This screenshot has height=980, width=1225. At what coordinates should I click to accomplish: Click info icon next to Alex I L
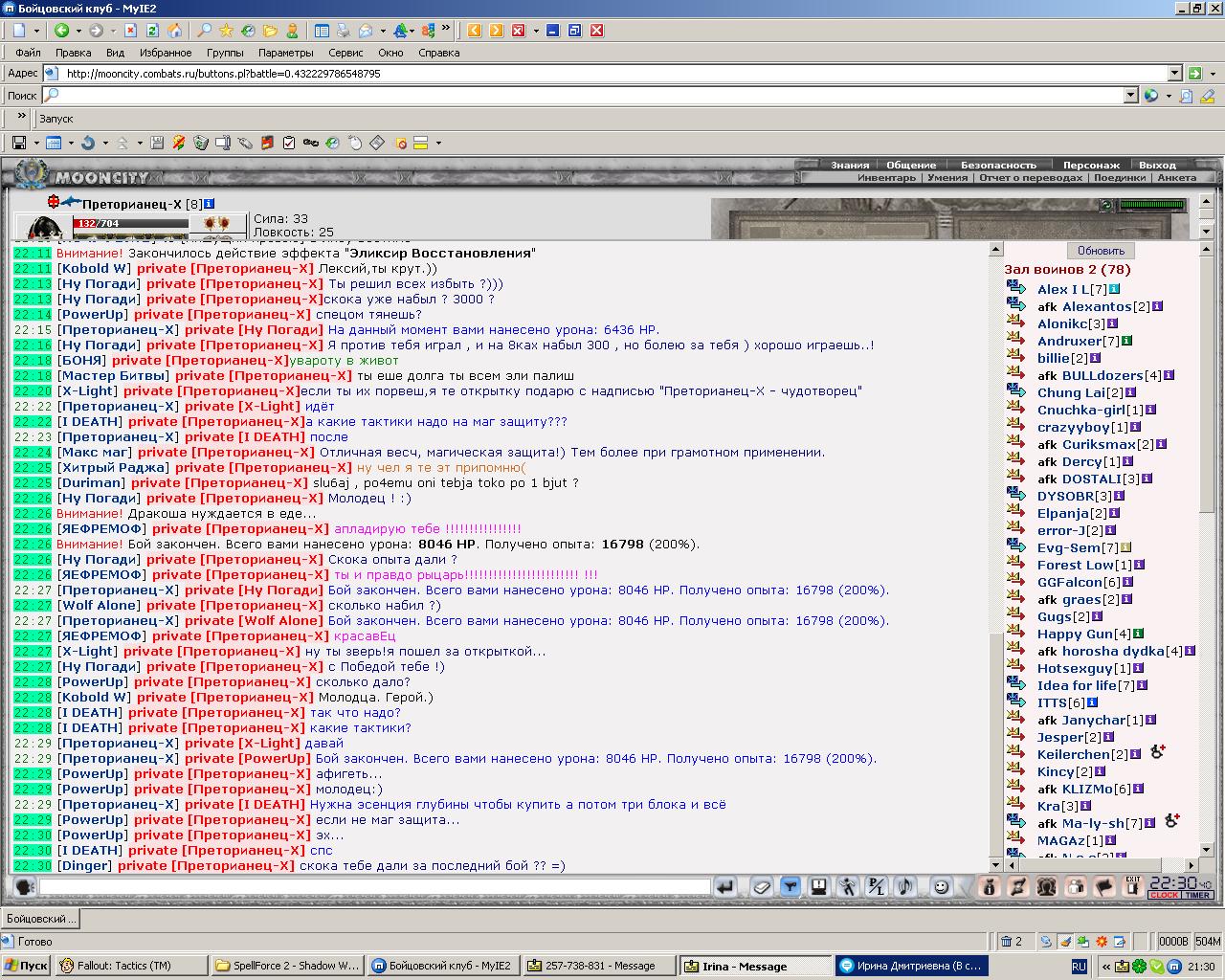point(1116,289)
